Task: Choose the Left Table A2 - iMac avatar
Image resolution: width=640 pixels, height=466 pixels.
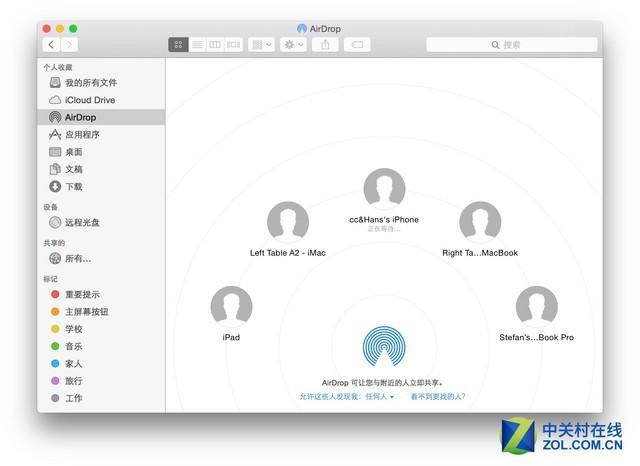Action: tap(288, 222)
